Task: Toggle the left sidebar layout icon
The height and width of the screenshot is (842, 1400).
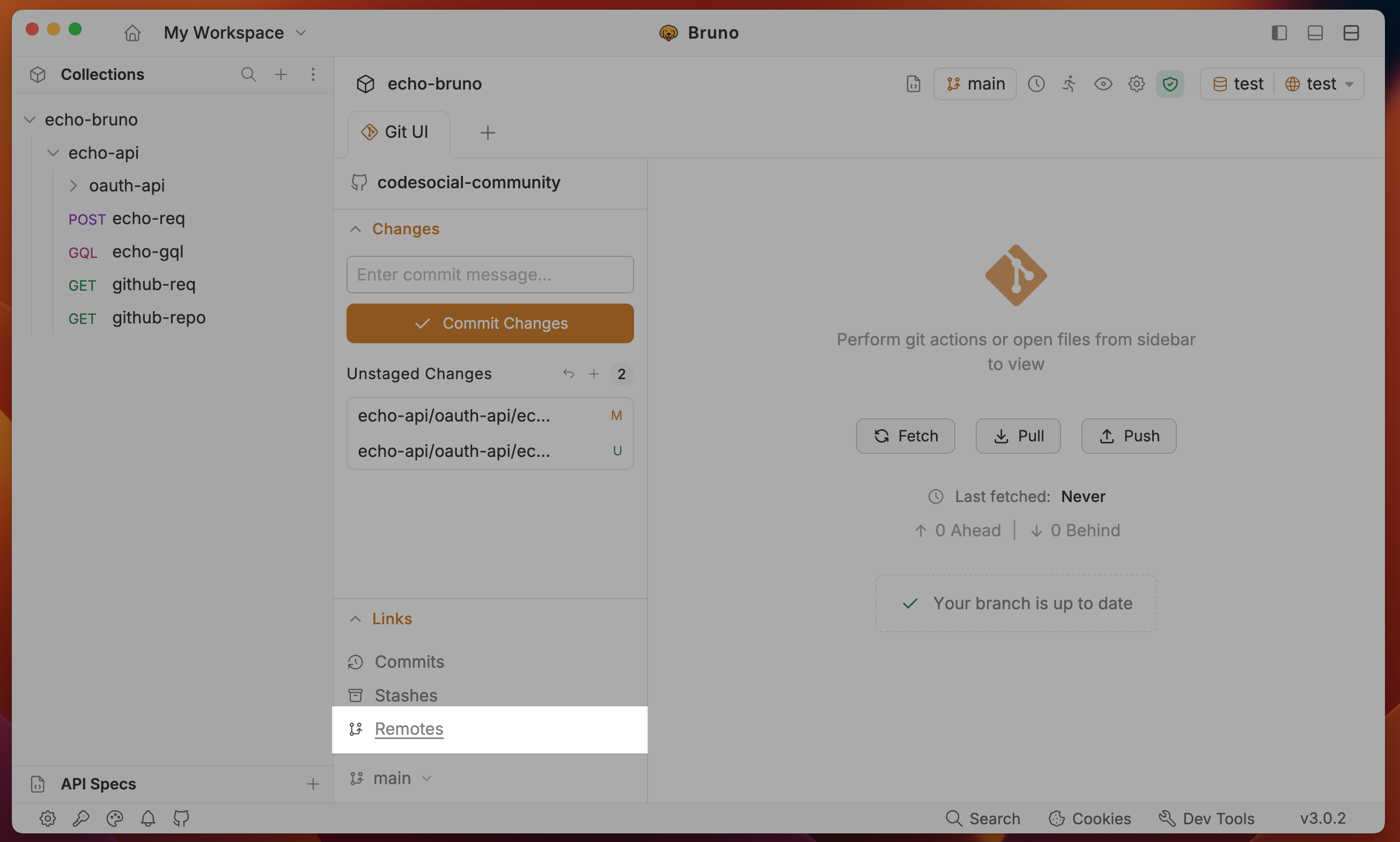Action: pyautogui.click(x=1279, y=33)
